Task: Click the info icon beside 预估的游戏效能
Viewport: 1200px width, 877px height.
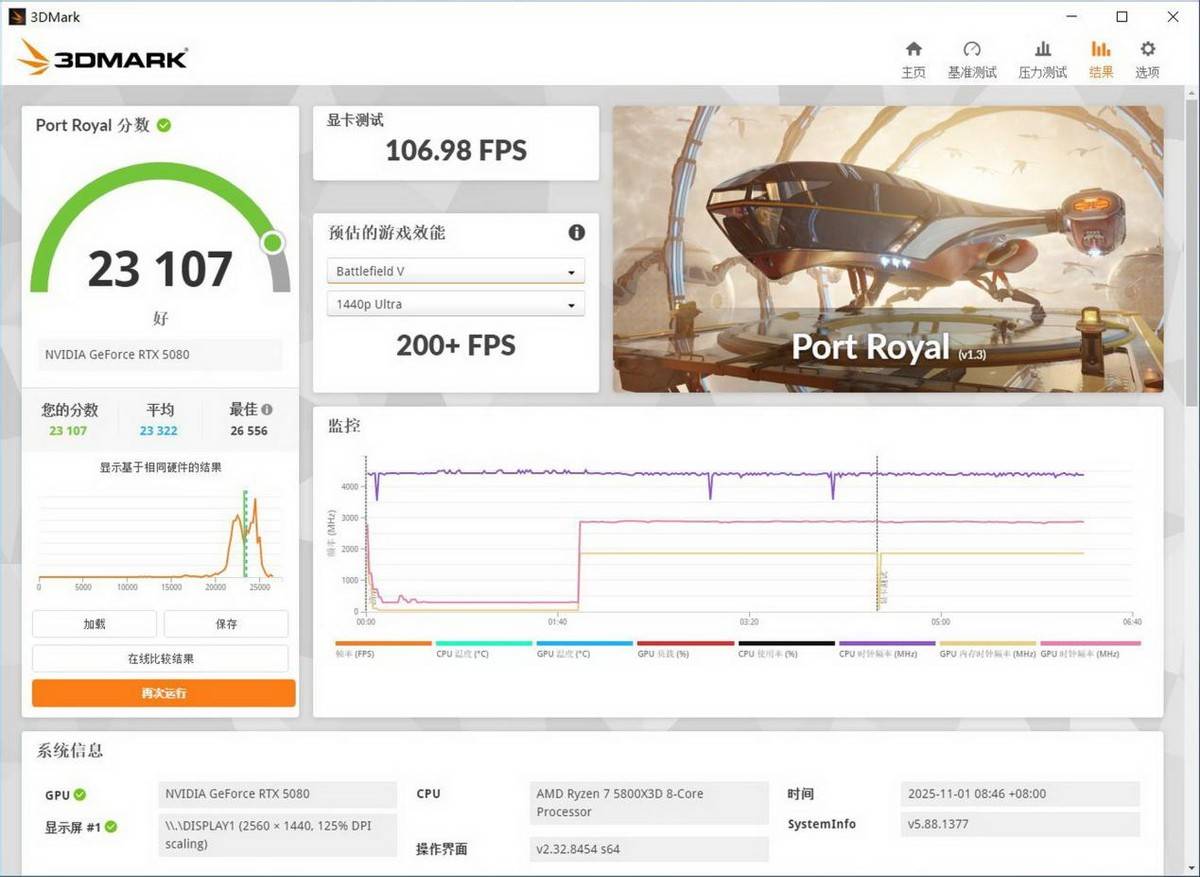Action: pyautogui.click(x=575, y=232)
